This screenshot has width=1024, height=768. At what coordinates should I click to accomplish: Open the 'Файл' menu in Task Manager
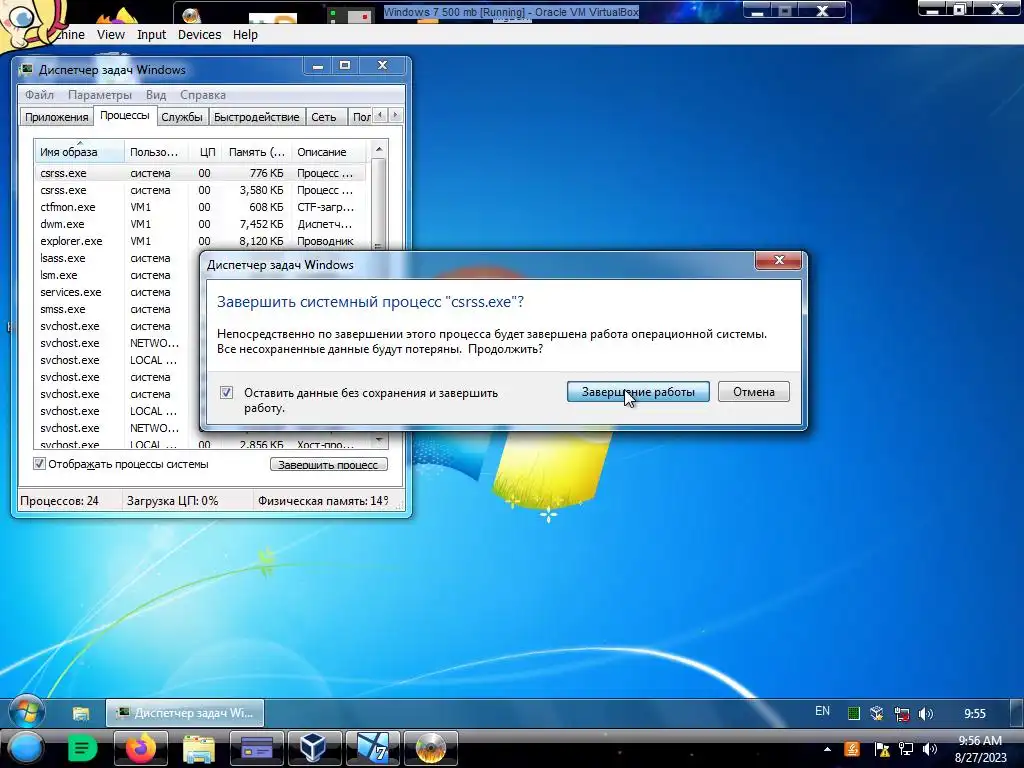coord(39,95)
